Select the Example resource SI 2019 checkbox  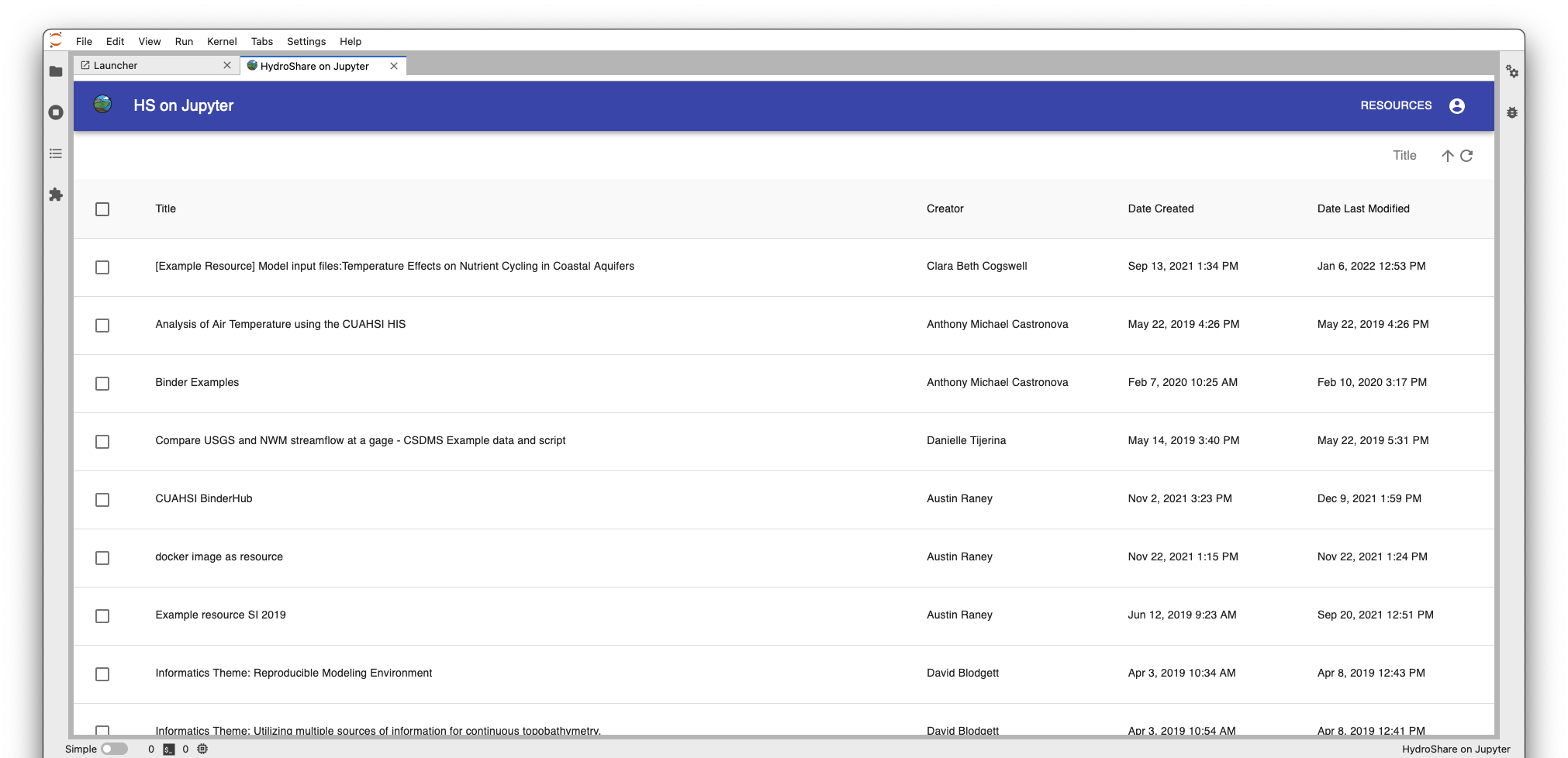pyautogui.click(x=102, y=616)
